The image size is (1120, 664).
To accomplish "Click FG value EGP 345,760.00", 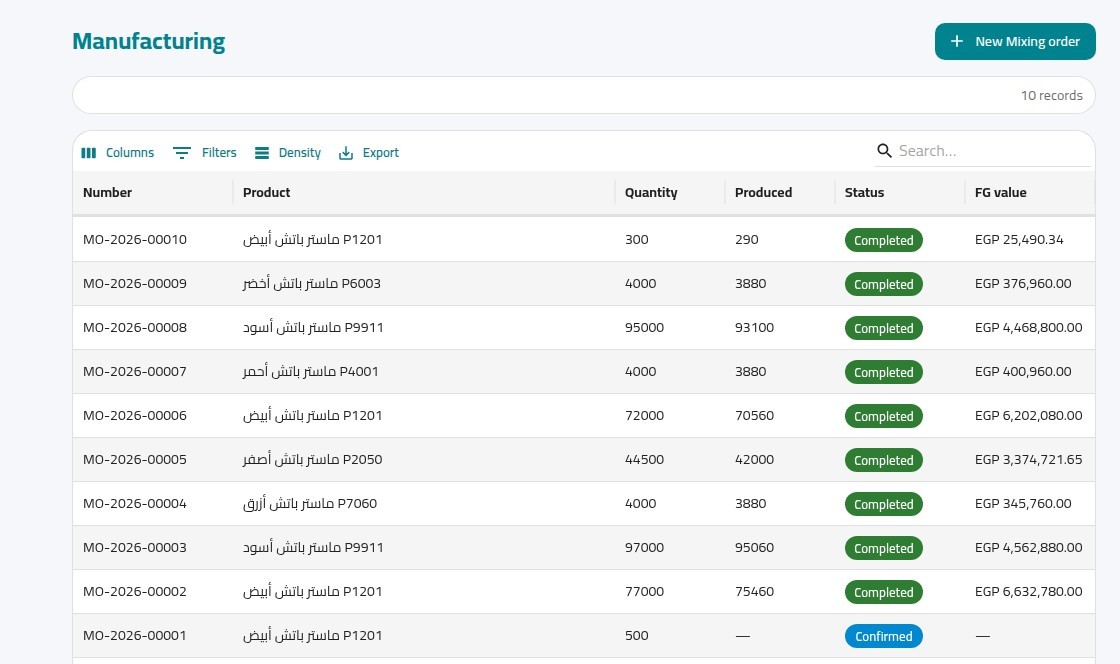I will click(x=1023, y=504).
